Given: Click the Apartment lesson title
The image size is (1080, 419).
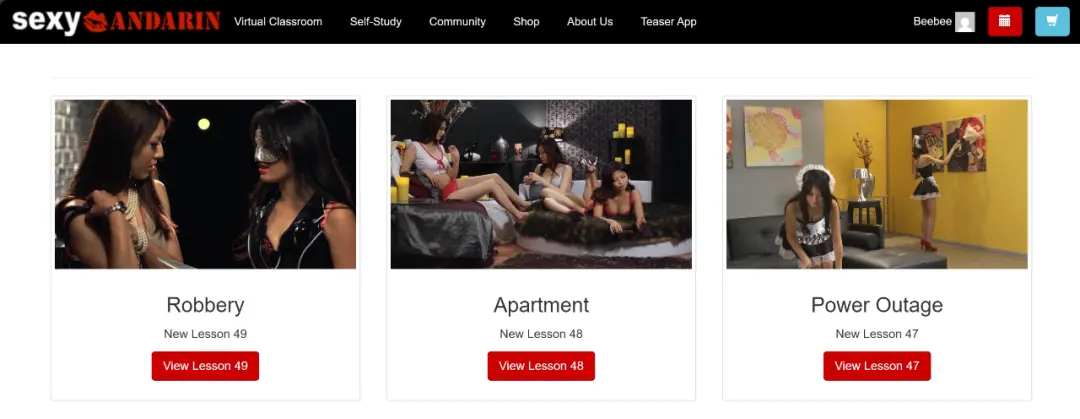Looking at the screenshot, I should [541, 305].
